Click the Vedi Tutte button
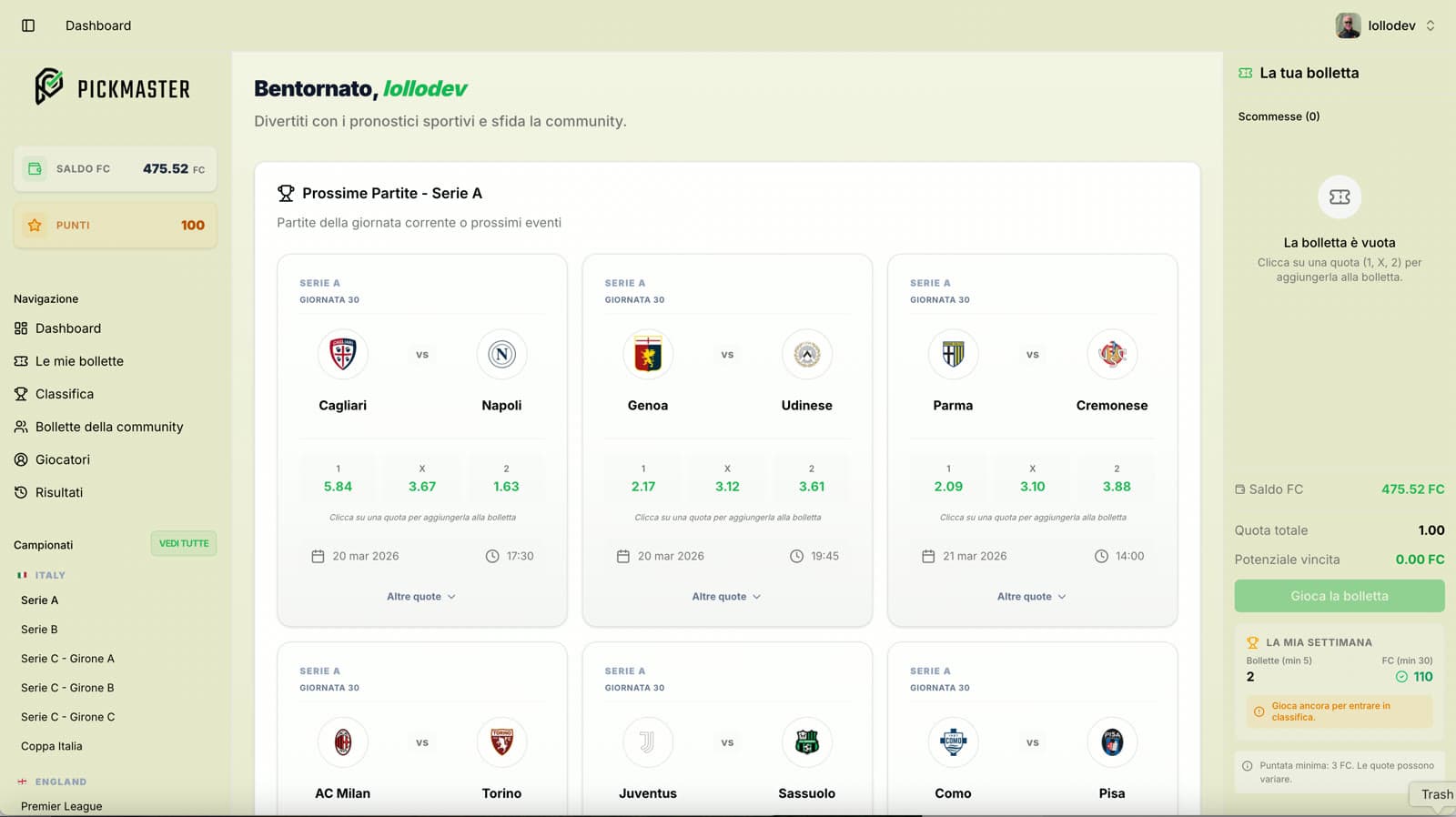Screen dimensions: 1456x817 click(x=184, y=543)
